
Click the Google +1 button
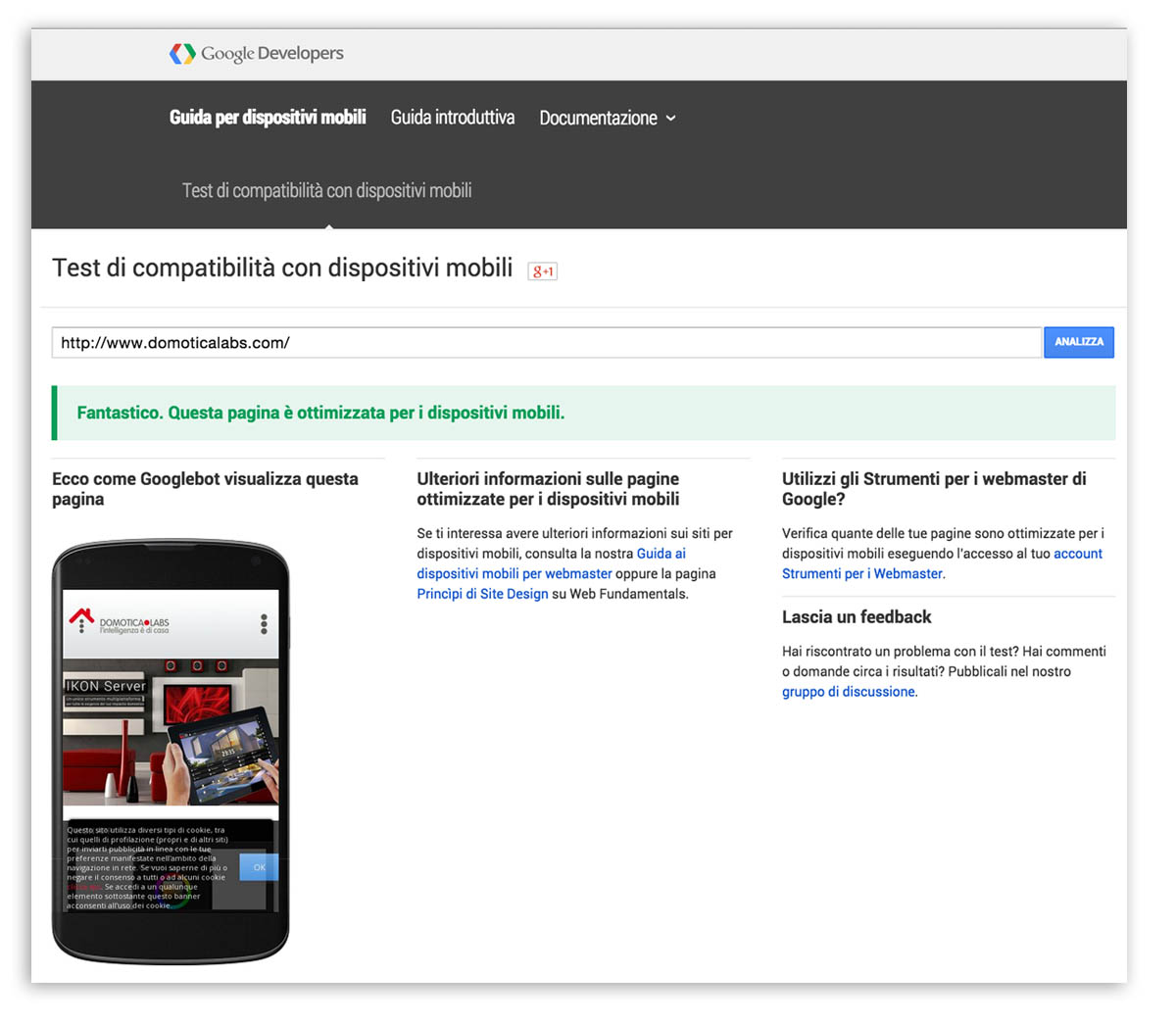click(542, 271)
